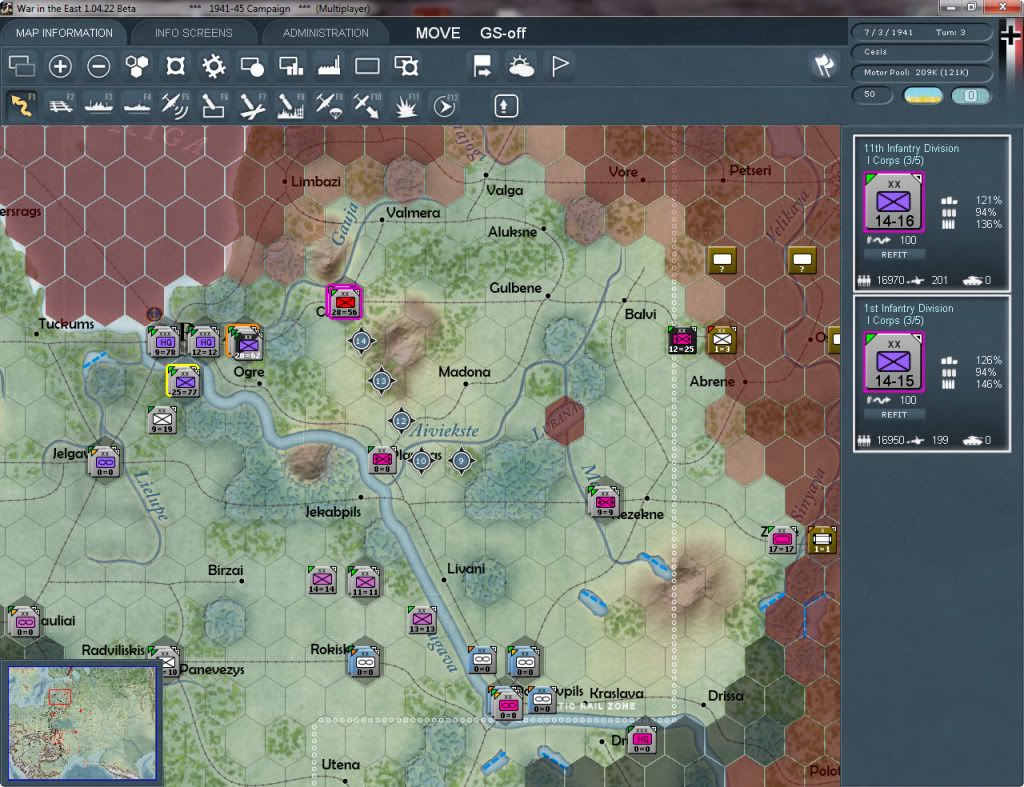
Task: Click movement path marker 14
Action: (x=361, y=341)
